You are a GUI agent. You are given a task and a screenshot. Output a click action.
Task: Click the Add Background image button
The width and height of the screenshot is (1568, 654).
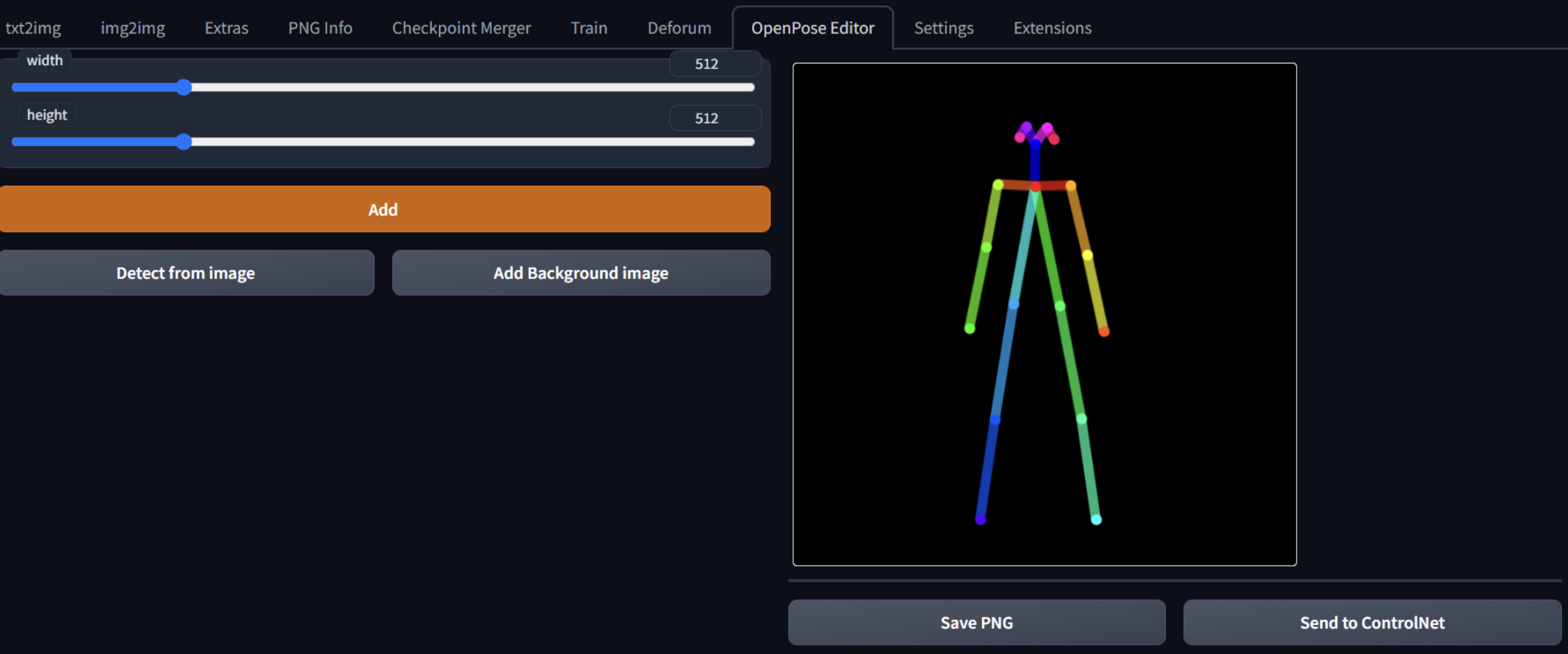click(581, 273)
